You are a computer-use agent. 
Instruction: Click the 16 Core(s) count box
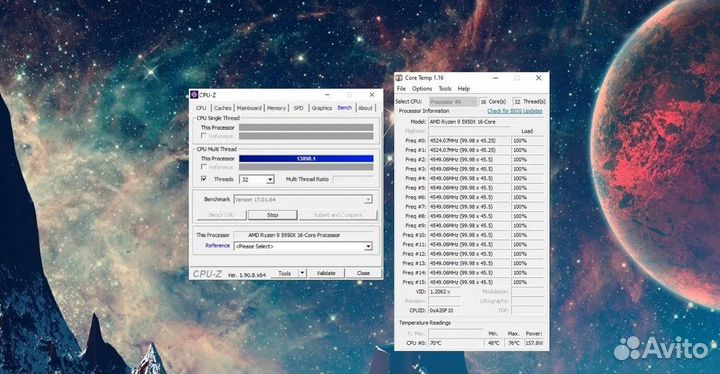(x=484, y=102)
